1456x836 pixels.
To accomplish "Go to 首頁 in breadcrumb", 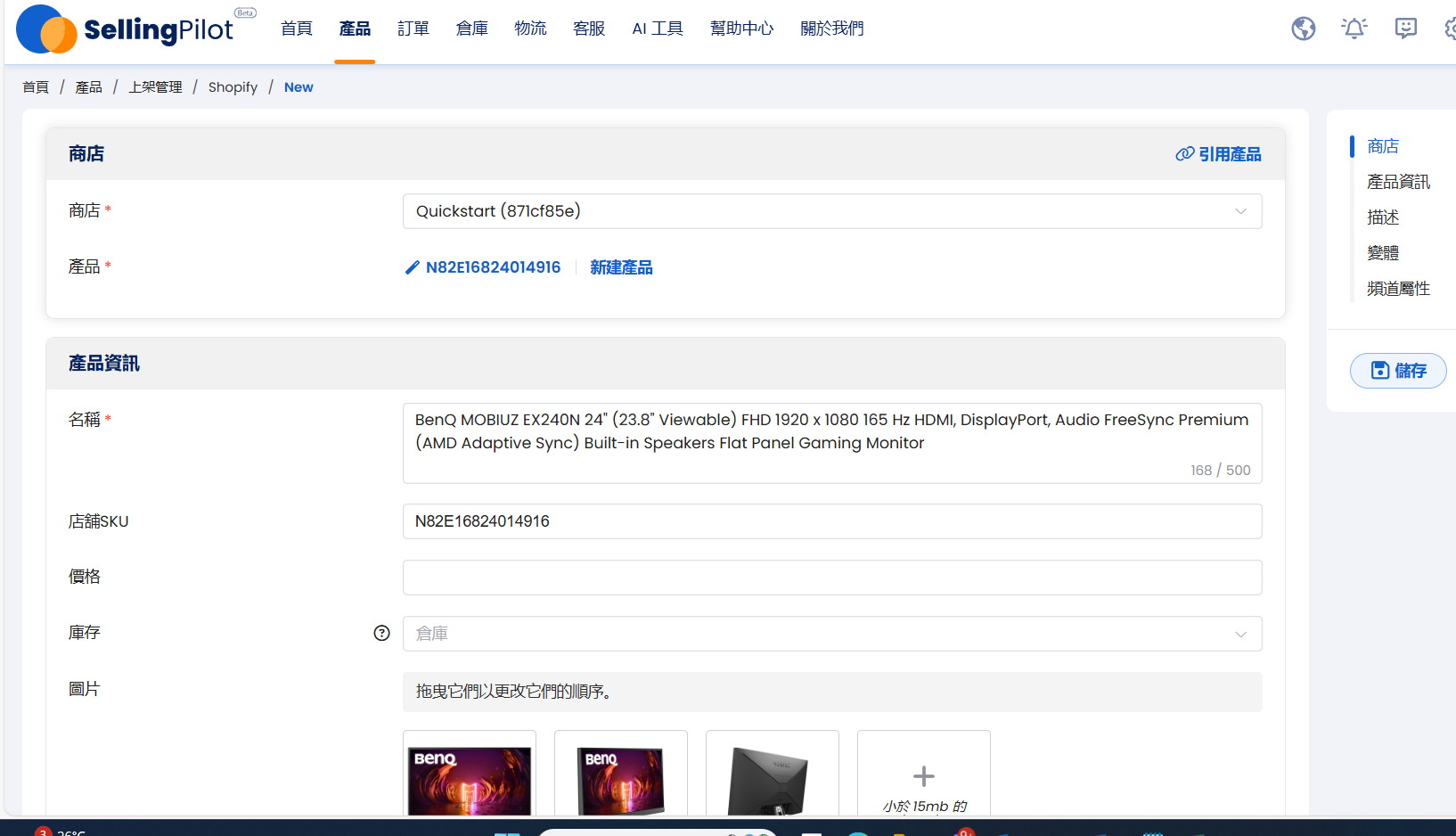I will (x=36, y=87).
